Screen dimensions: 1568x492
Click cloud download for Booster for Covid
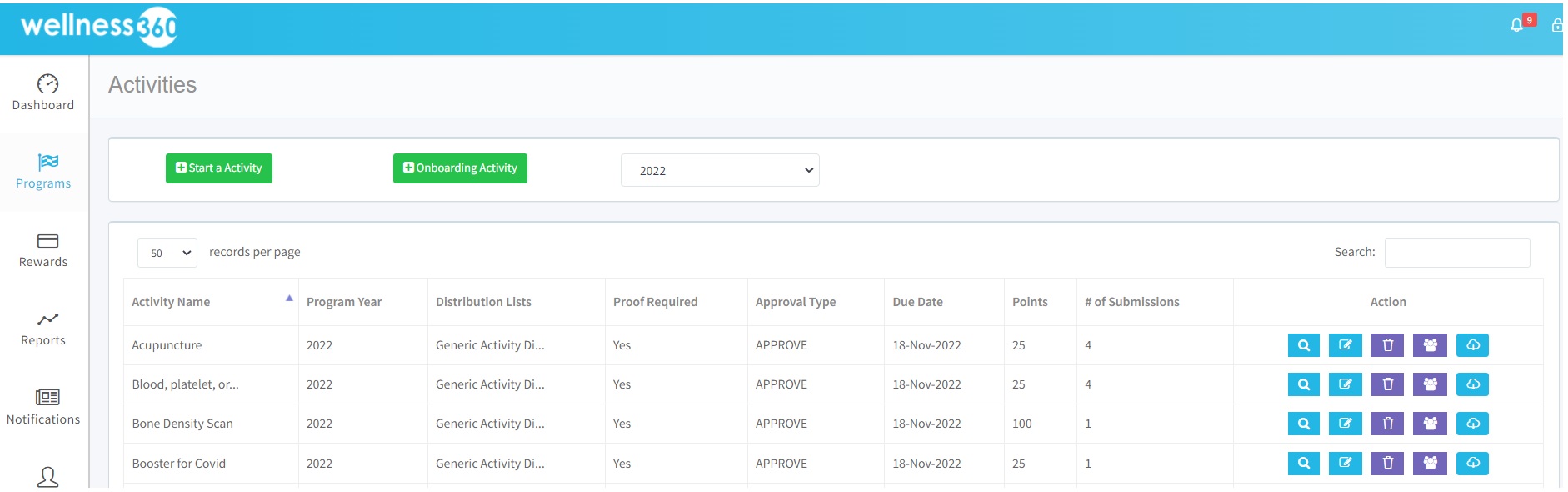tap(1472, 464)
